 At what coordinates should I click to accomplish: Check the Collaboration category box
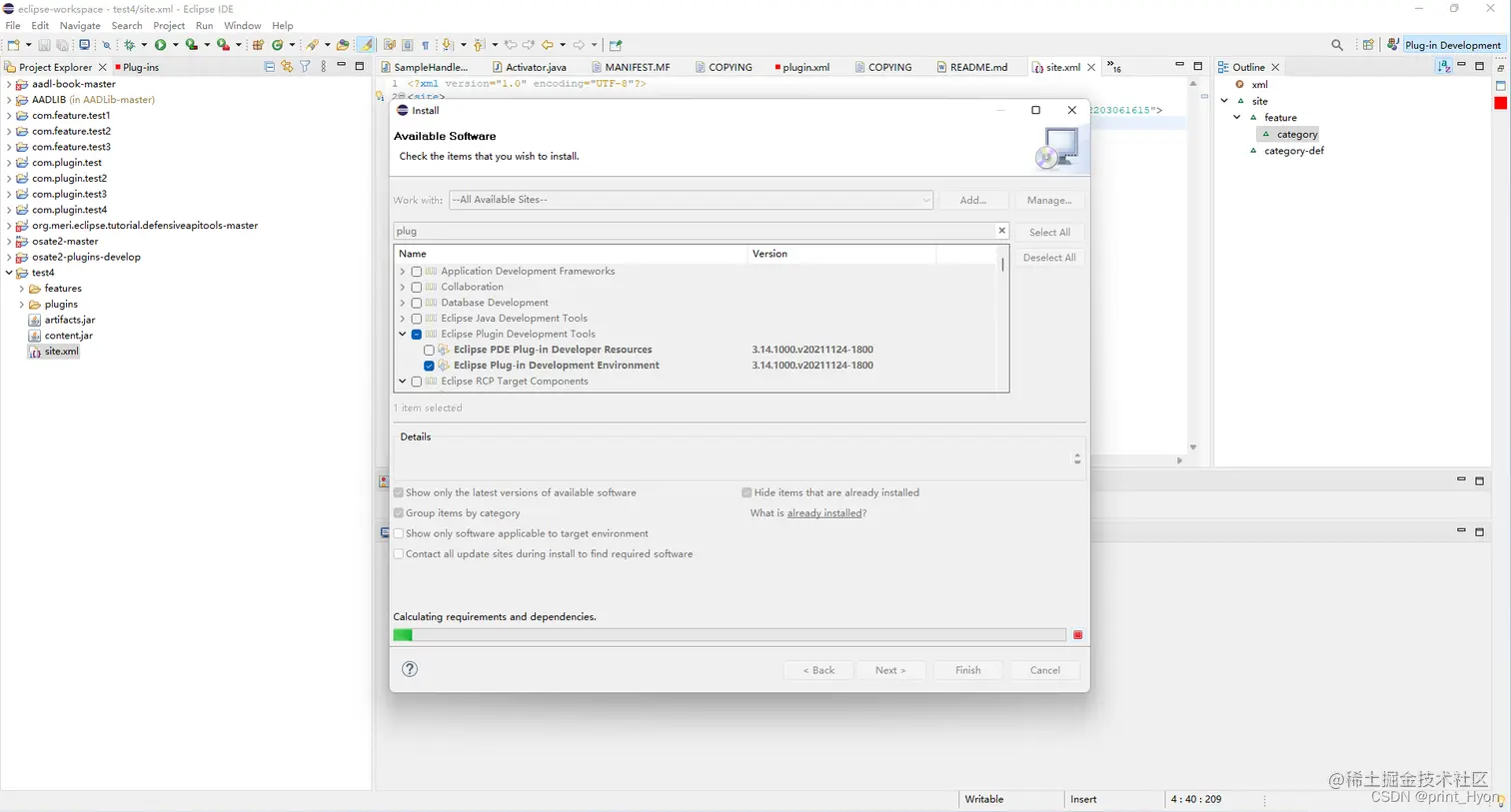(x=417, y=287)
